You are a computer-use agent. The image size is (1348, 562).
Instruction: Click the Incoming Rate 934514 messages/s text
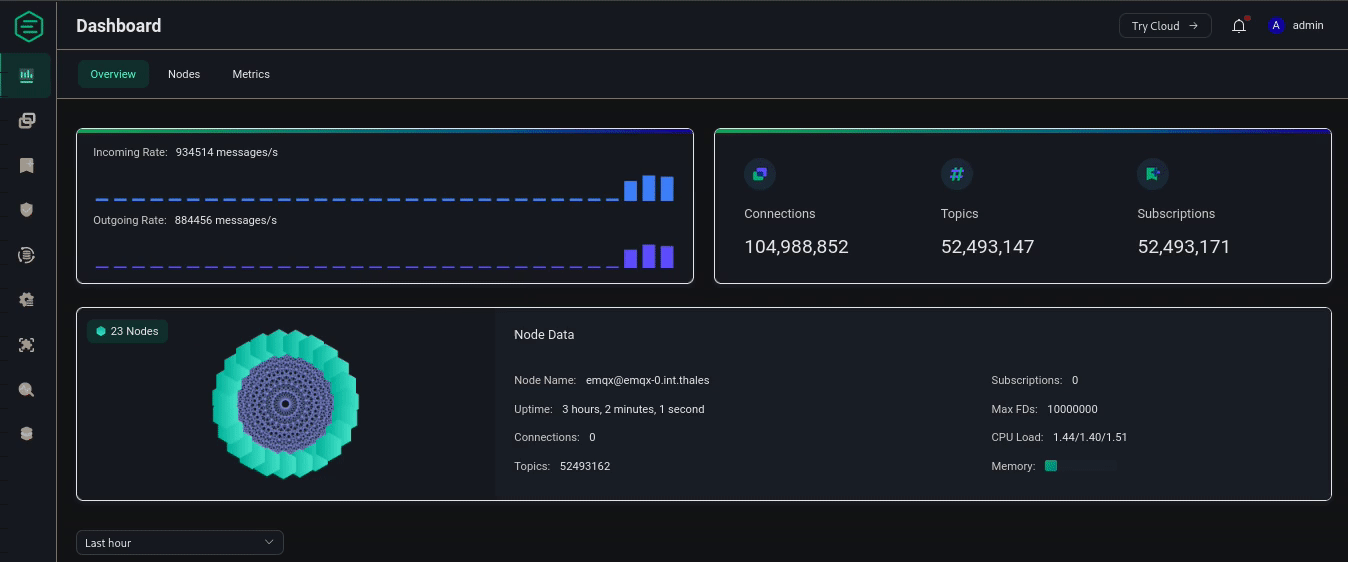[x=185, y=152]
